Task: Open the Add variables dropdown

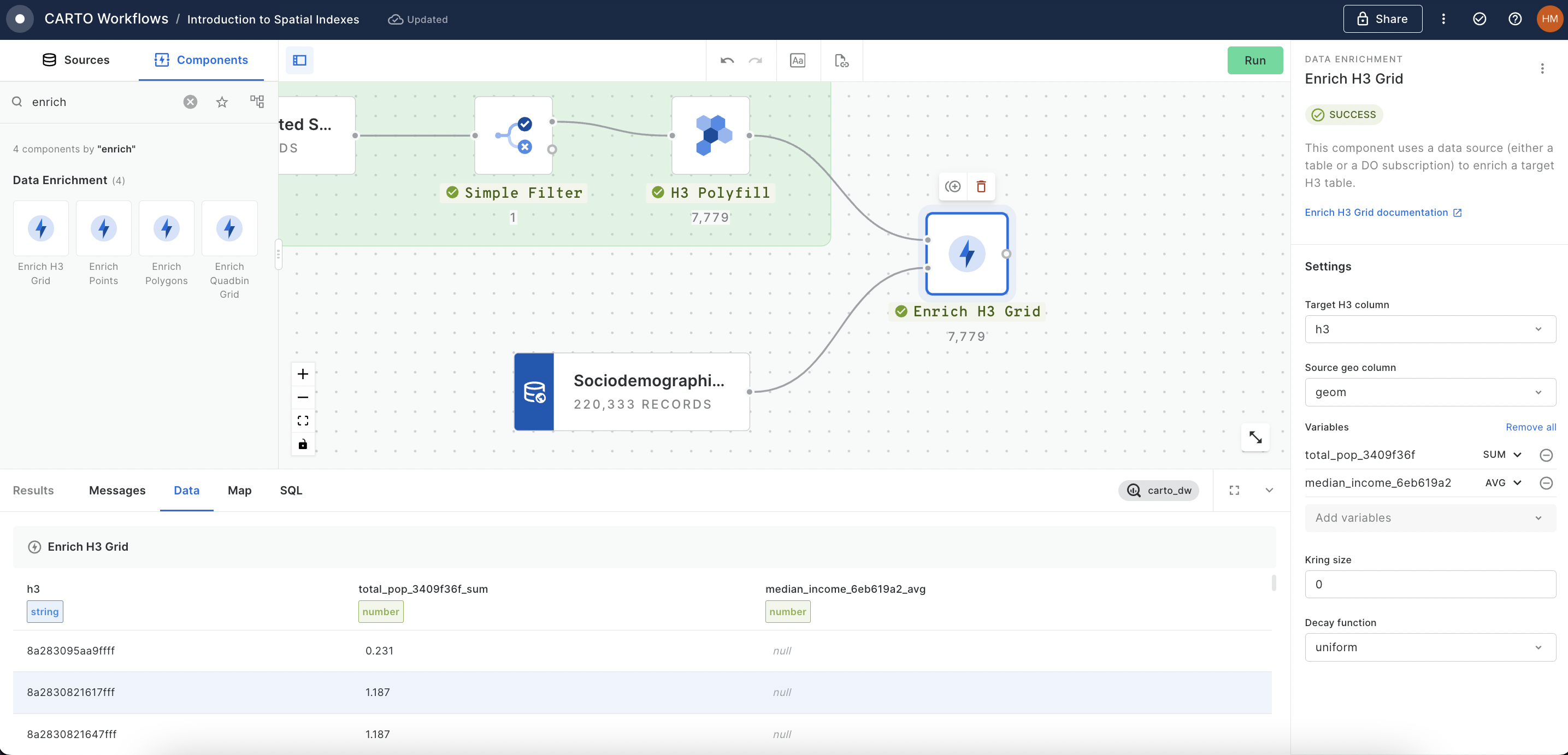Action: pos(1430,517)
